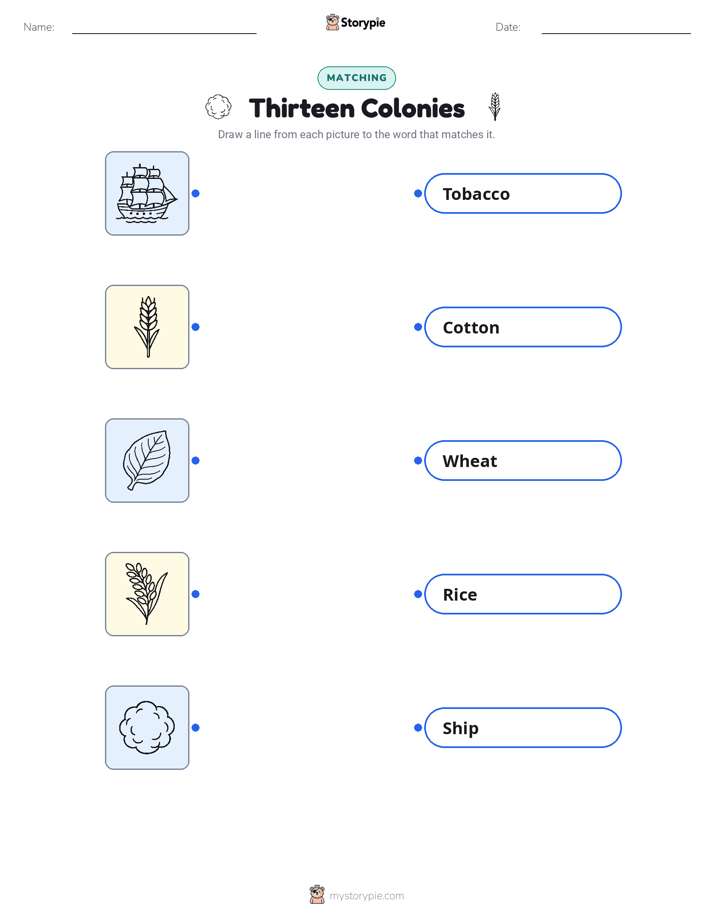Screen dimensions: 714x924
Task: Click the Date input line
Action: pyautogui.click(x=616, y=28)
